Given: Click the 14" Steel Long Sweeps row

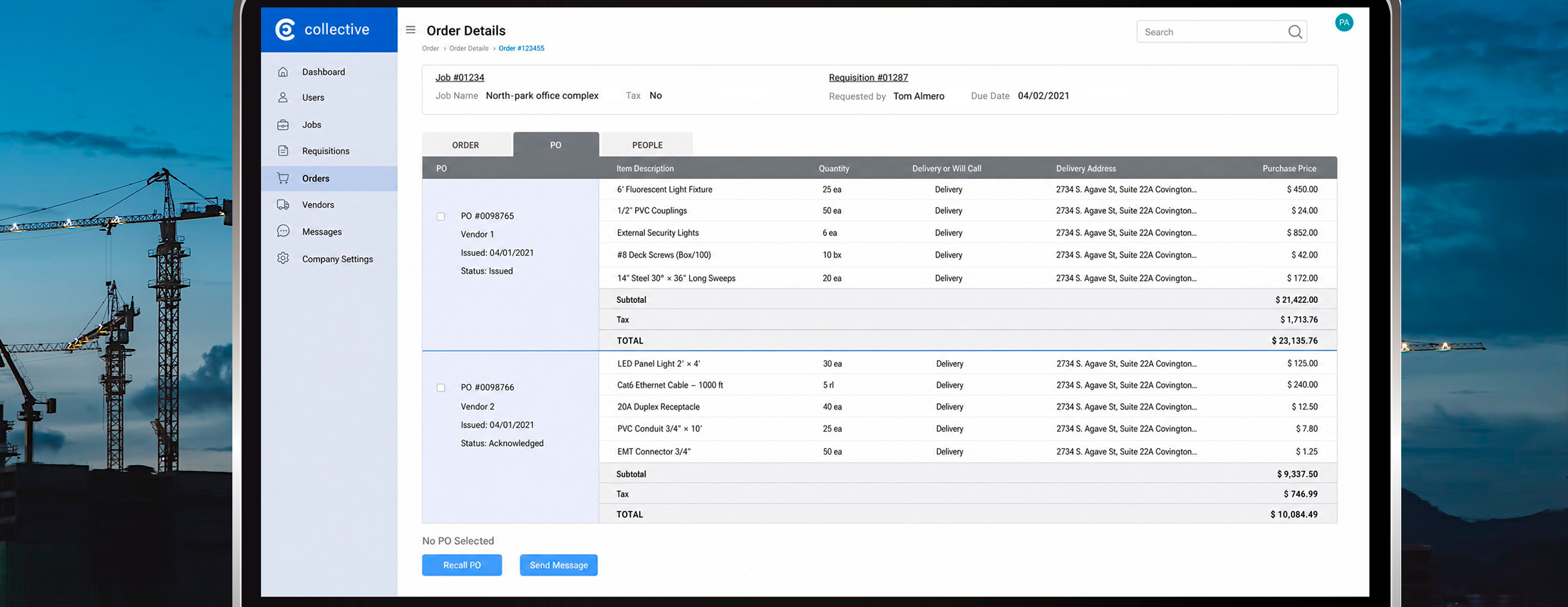Looking at the screenshot, I should point(968,278).
